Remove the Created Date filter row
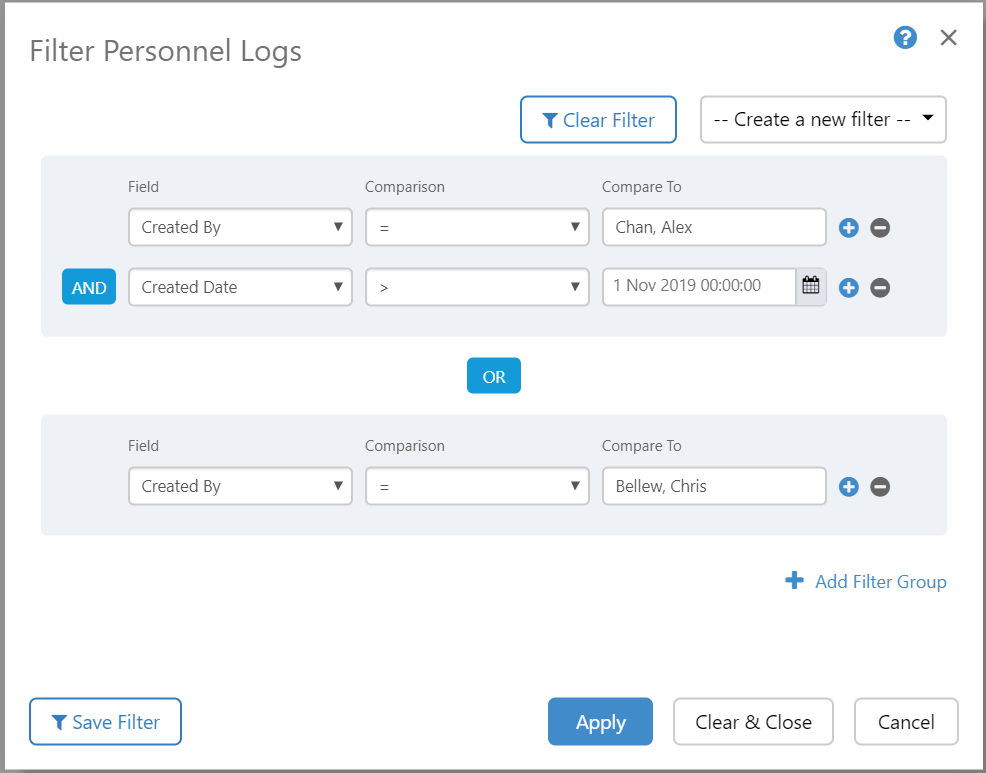The width and height of the screenshot is (986, 773). tap(880, 288)
